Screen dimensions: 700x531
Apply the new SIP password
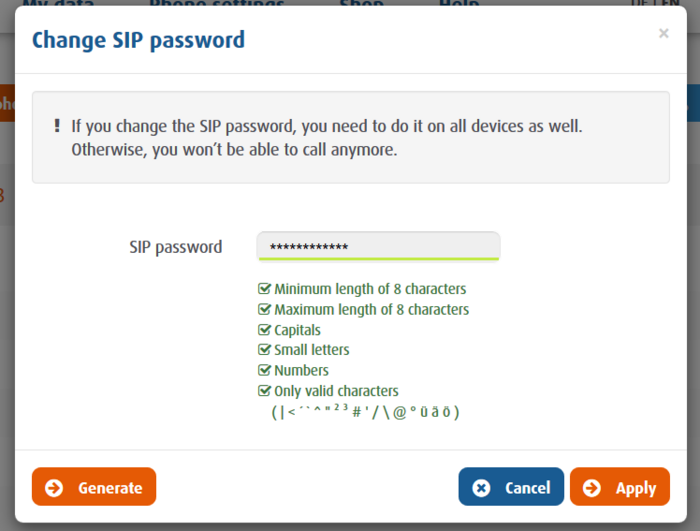[x=620, y=487]
